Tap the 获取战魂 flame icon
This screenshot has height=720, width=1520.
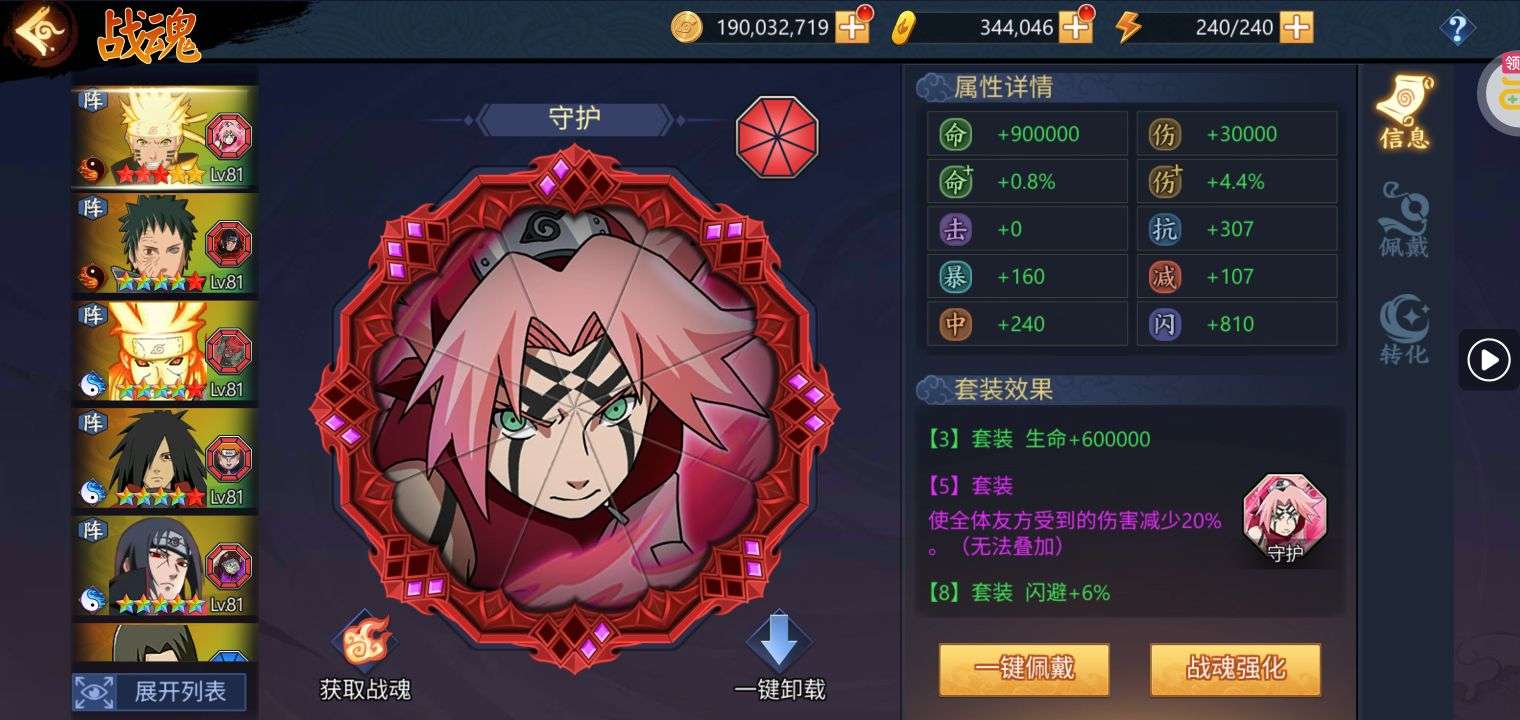365,641
